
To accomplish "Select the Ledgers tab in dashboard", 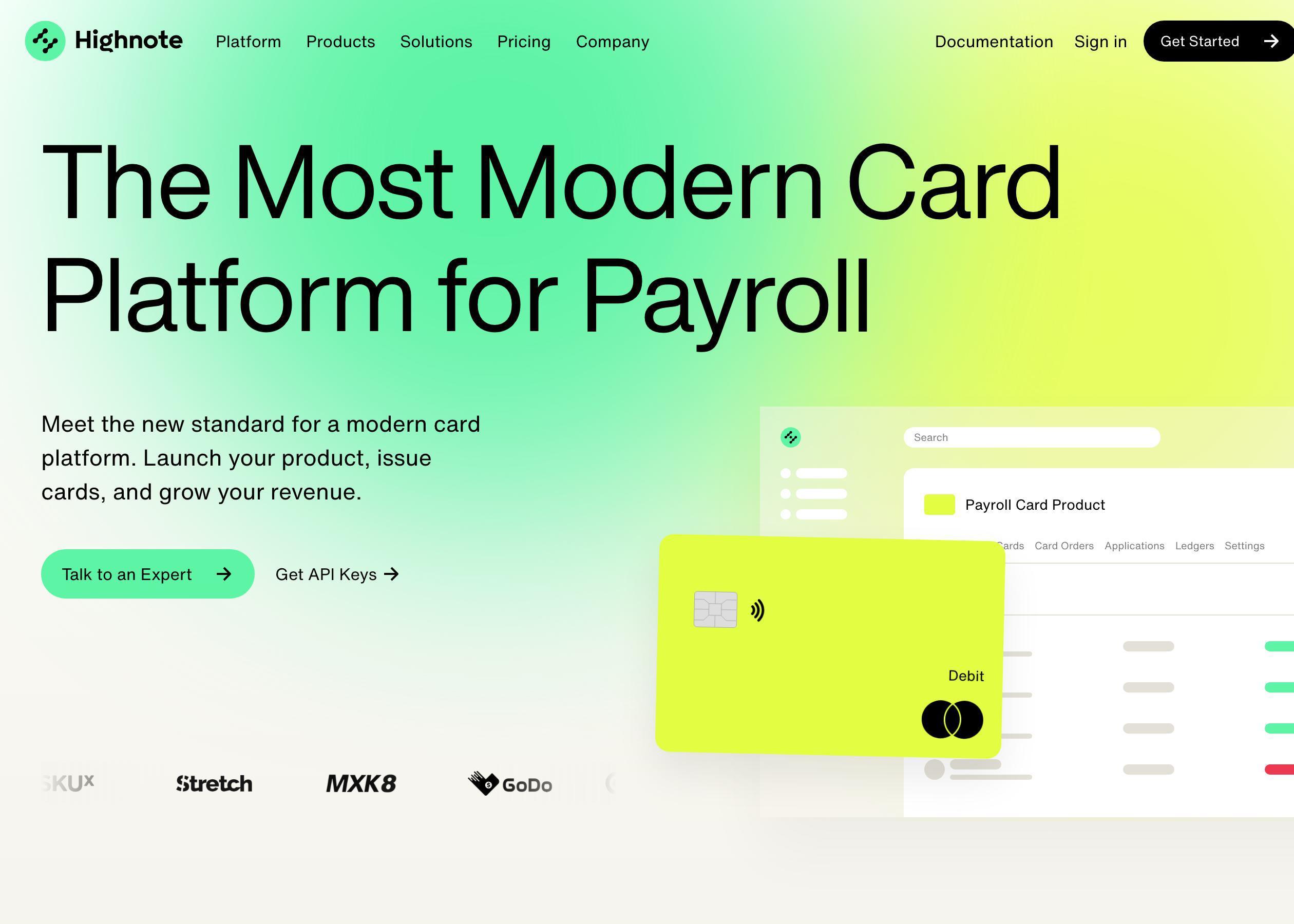I will (1196, 545).
